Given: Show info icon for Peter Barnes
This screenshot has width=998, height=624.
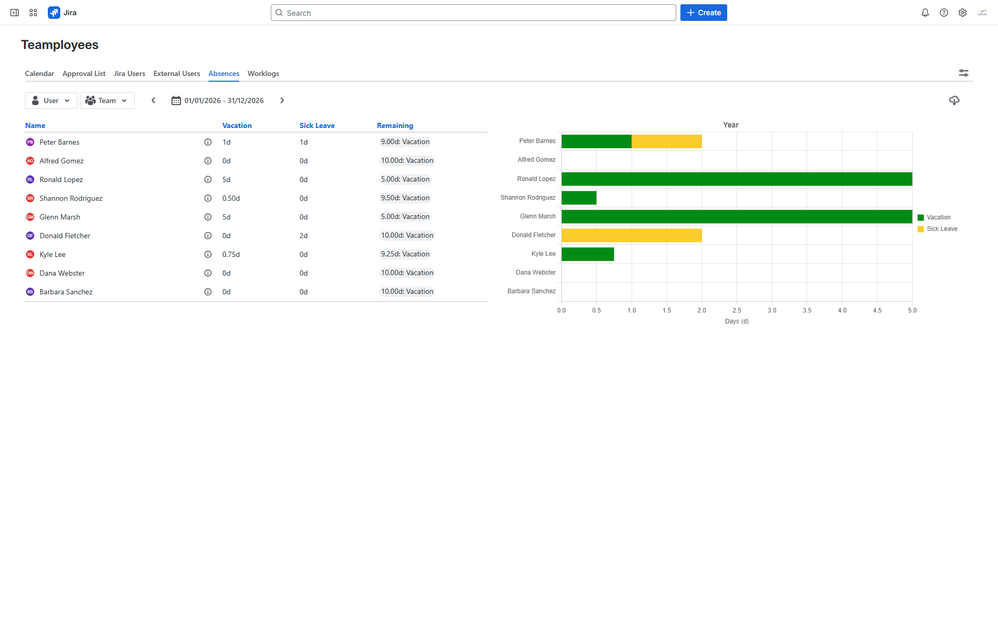Looking at the screenshot, I should coord(207,142).
